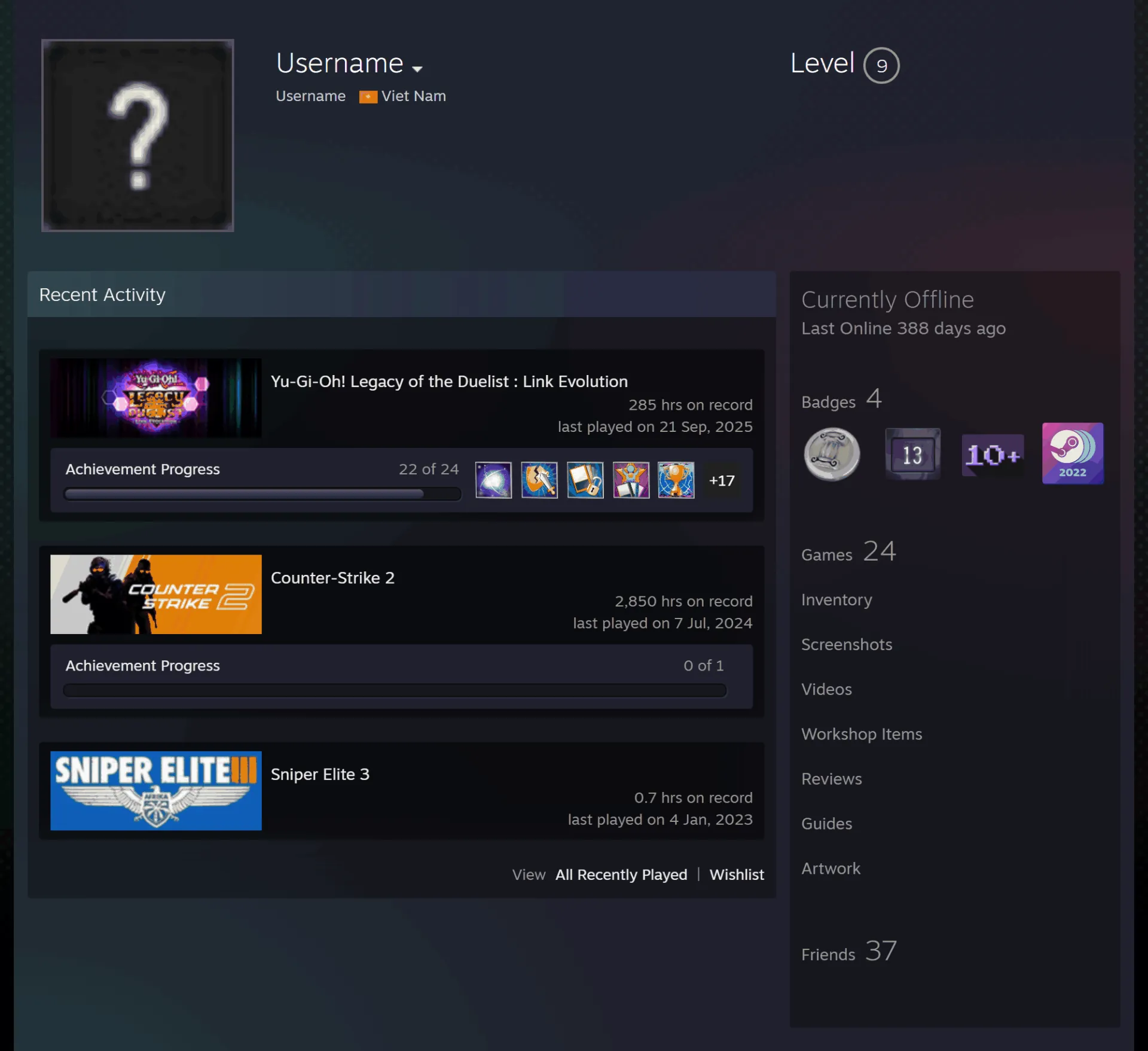Click the fourth Yu-Gi-Oh! achievement star icon
The image size is (1148, 1051).
pyautogui.click(x=631, y=480)
